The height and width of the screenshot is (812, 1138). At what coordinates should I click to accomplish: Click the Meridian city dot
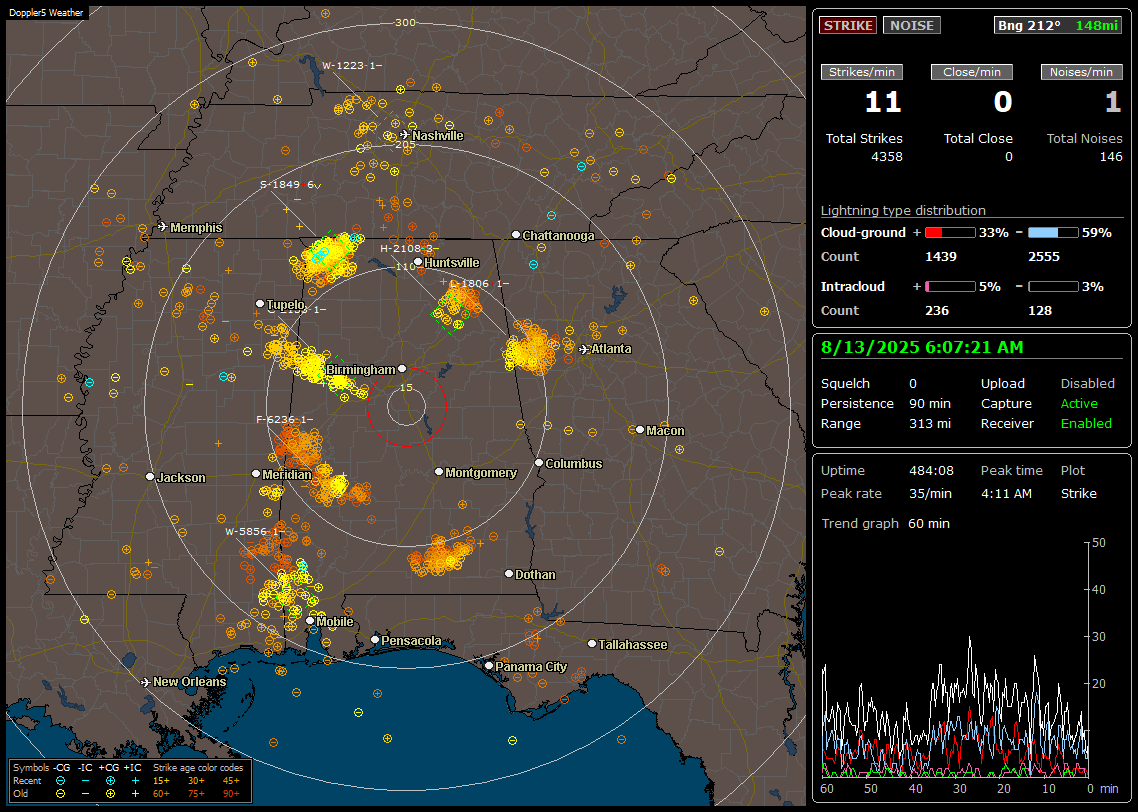[x=255, y=473]
